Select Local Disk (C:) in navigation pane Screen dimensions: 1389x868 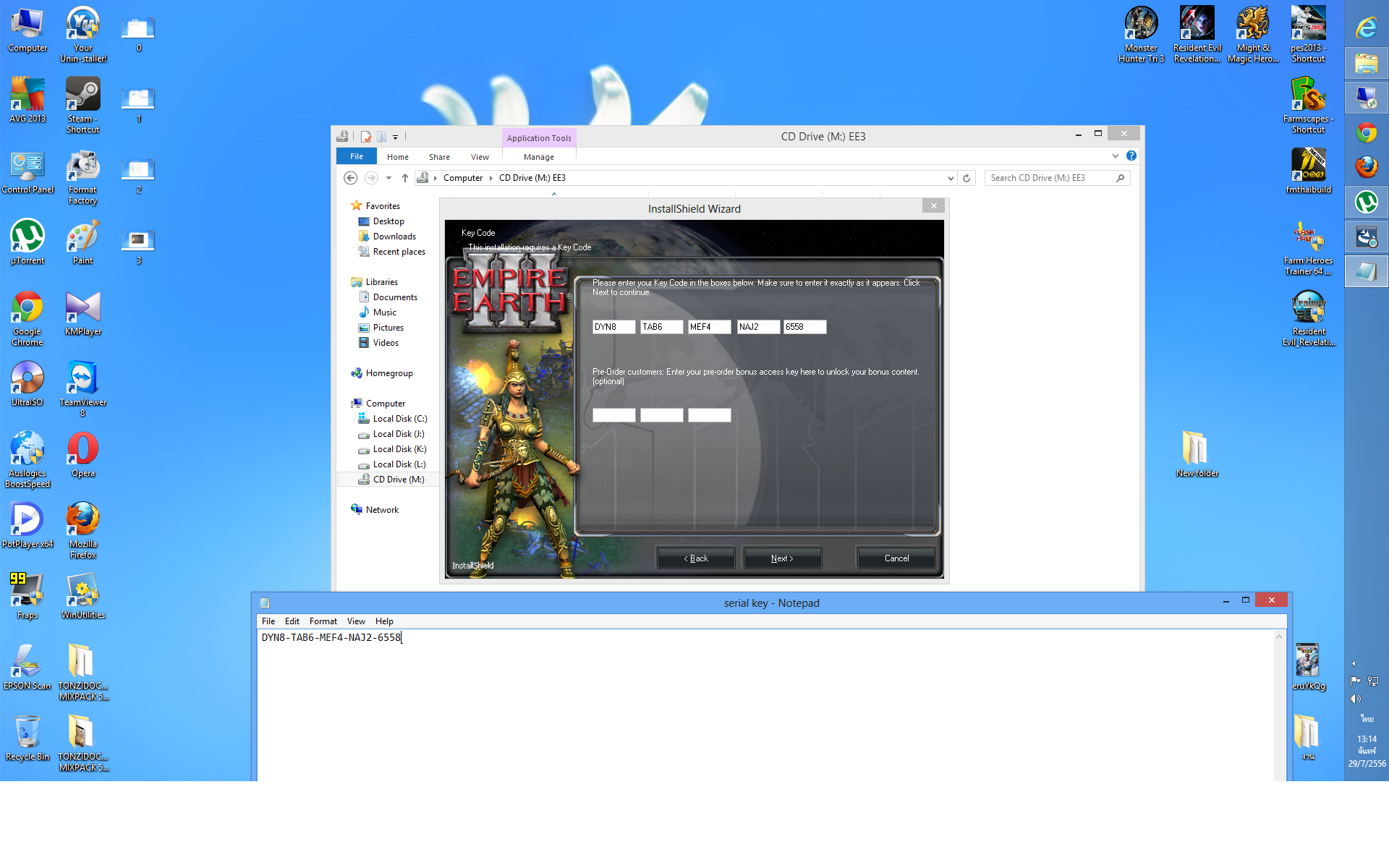[x=399, y=419]
